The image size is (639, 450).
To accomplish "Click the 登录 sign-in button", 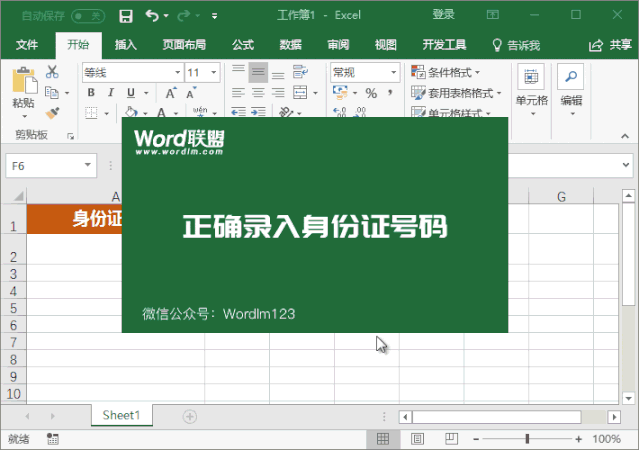I will (x=443, y=15).
